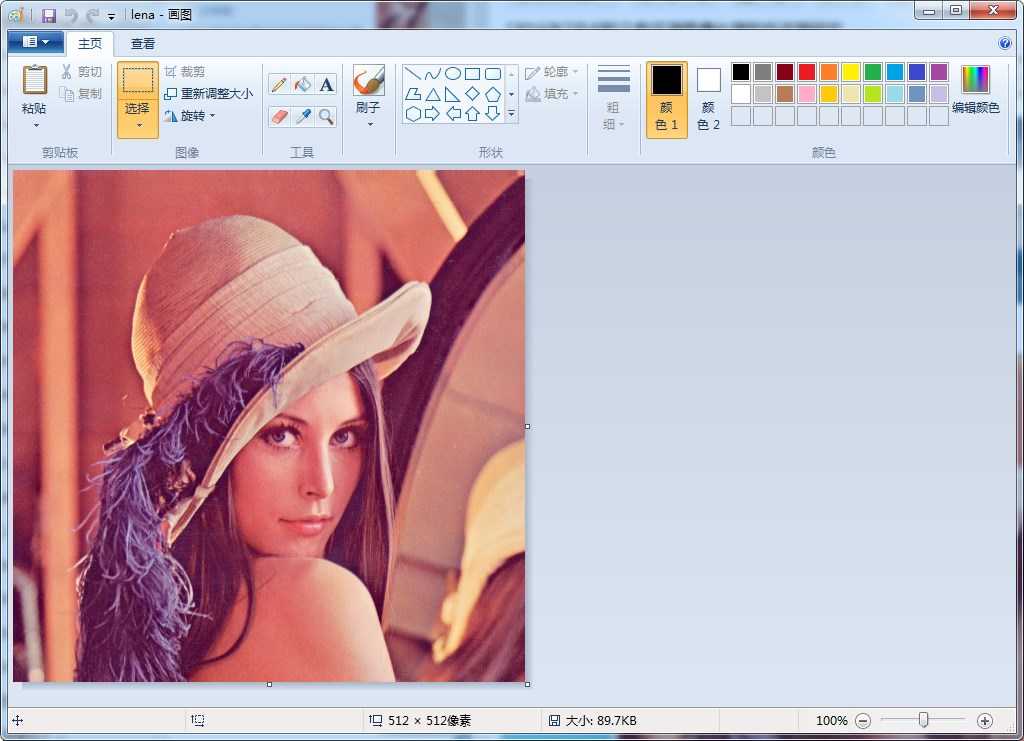Open the Paint file menu button
Viewport: 1024px width, 741px height.
36,42
